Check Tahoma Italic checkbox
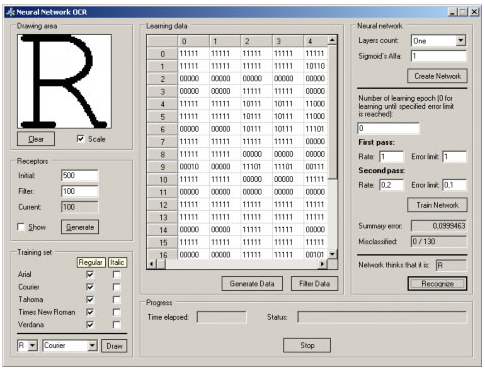Viewport: 485px width, 372px height. pos(116,299)
